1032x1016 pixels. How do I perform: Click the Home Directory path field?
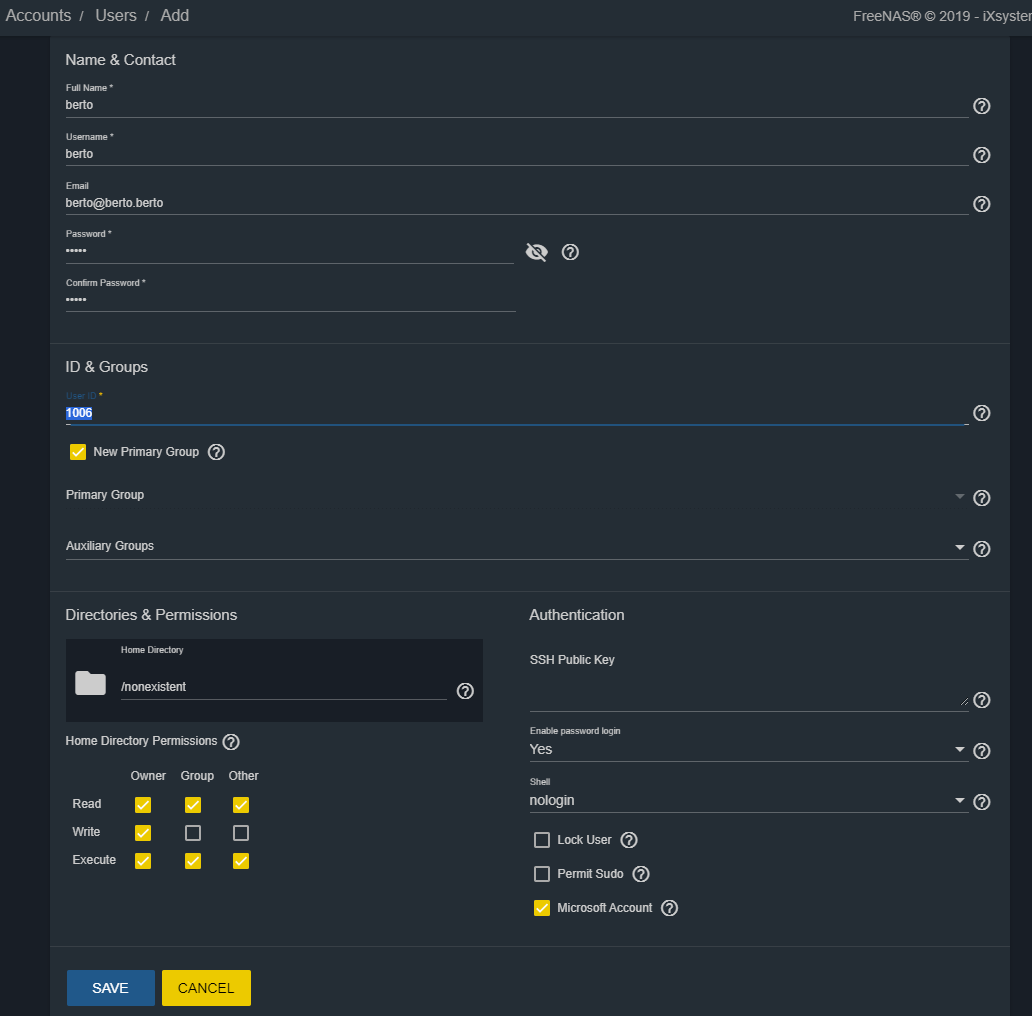point(284,687)
